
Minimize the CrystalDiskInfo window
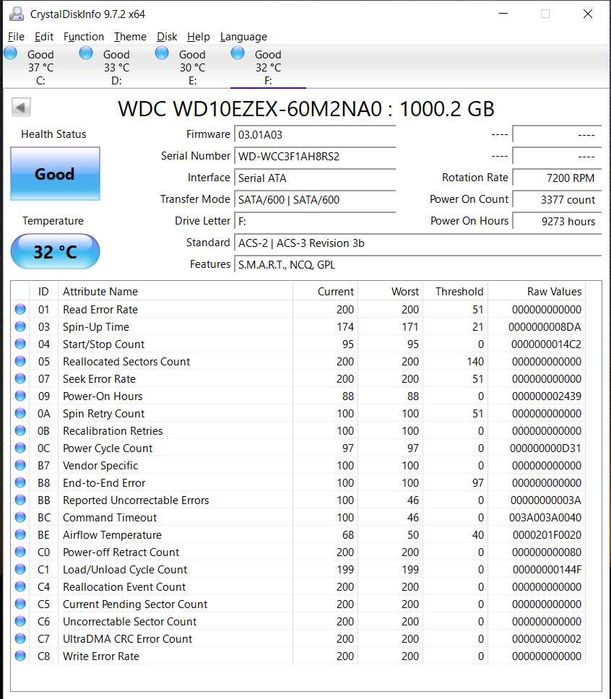[x=503, y=14]
